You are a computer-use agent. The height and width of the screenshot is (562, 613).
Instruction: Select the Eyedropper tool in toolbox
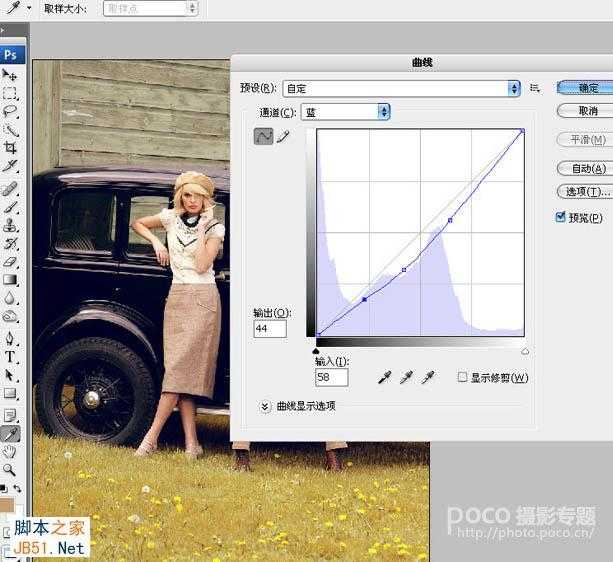click(9, 434)
